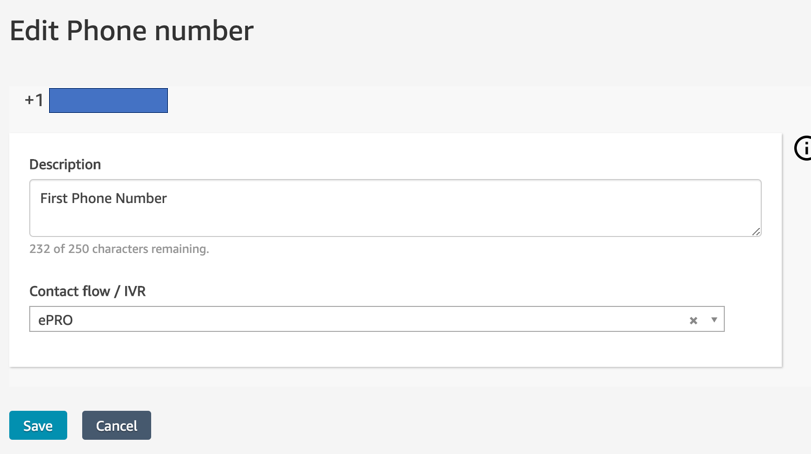Viewport: 811px width, 454px height.
Task: Grab the Description textarea resize handle
Action: point(756,232)
